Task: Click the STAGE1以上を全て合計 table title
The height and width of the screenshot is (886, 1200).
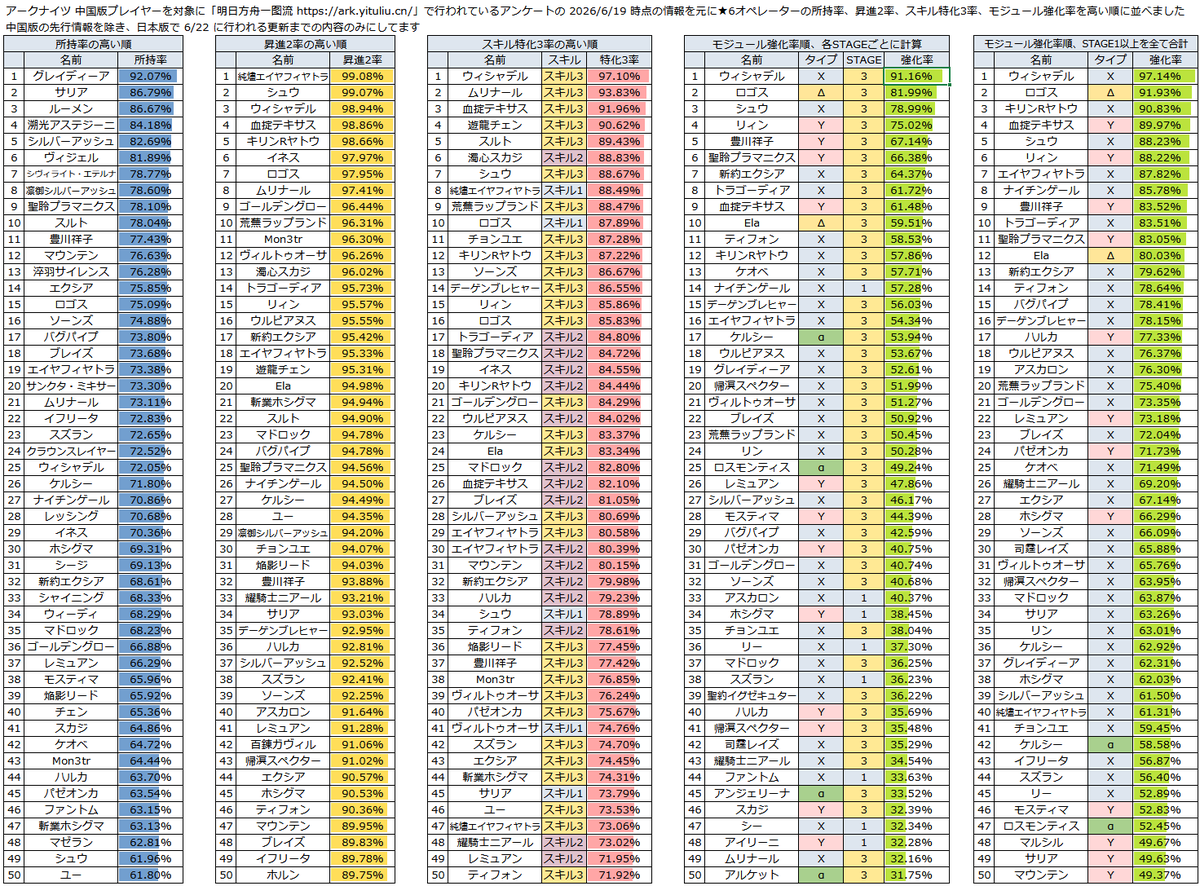Action: (x=1084, y=45)
